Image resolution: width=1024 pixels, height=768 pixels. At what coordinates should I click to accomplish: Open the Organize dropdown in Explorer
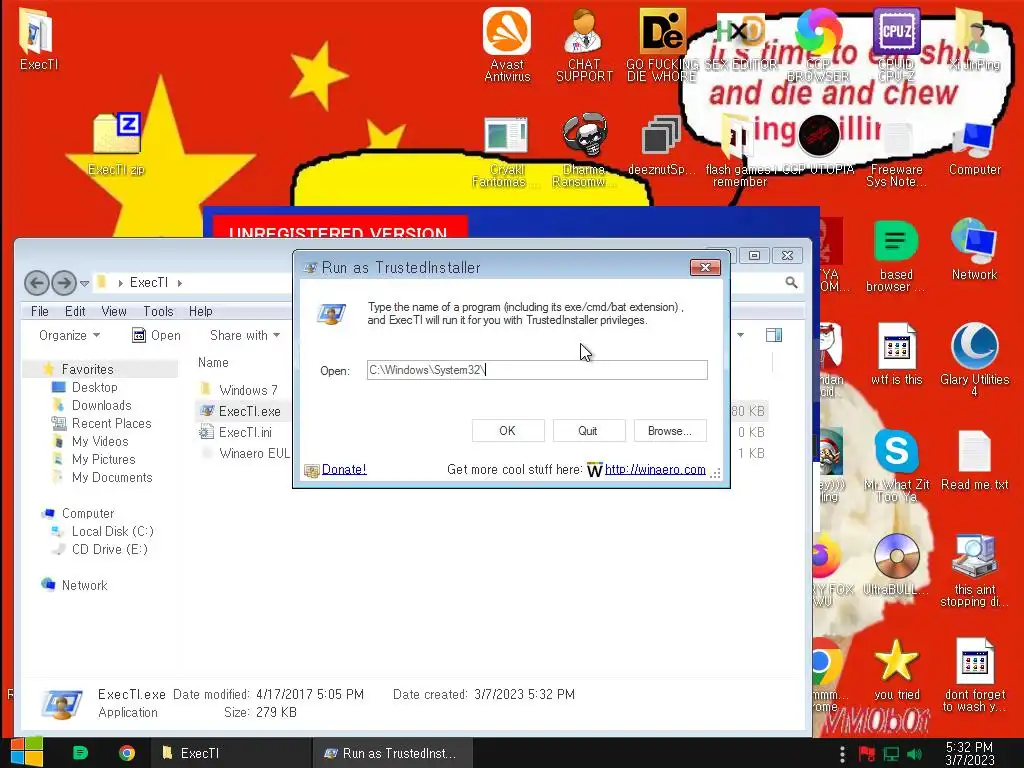(x=69, y=335)
